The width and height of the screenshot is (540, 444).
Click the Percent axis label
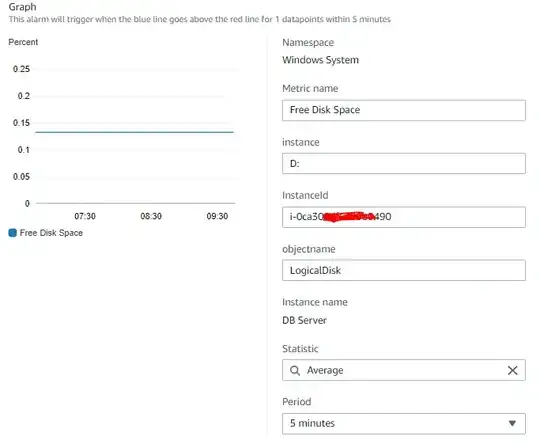pos(23,42)
